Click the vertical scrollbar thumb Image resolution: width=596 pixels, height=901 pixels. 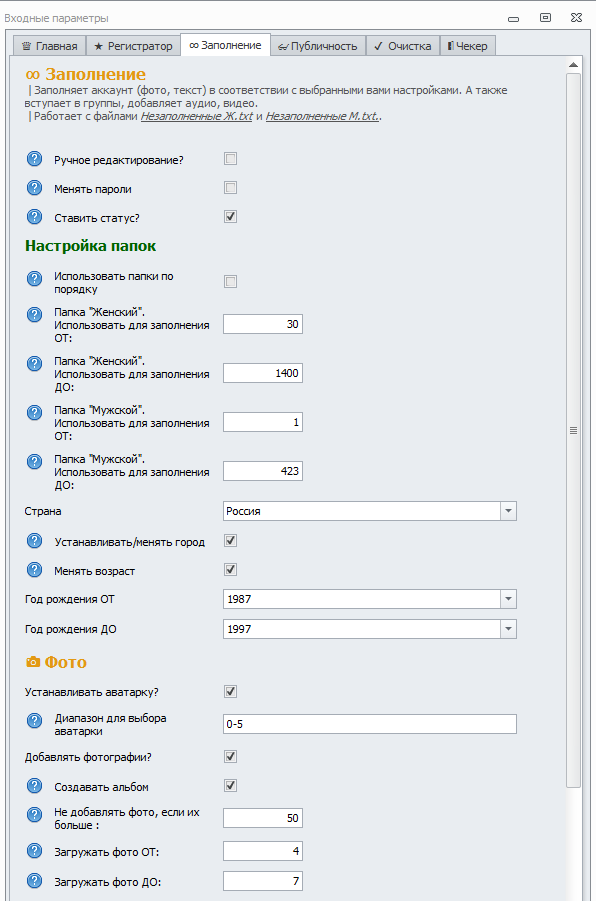pyautogui.click(x=573, y=430)
